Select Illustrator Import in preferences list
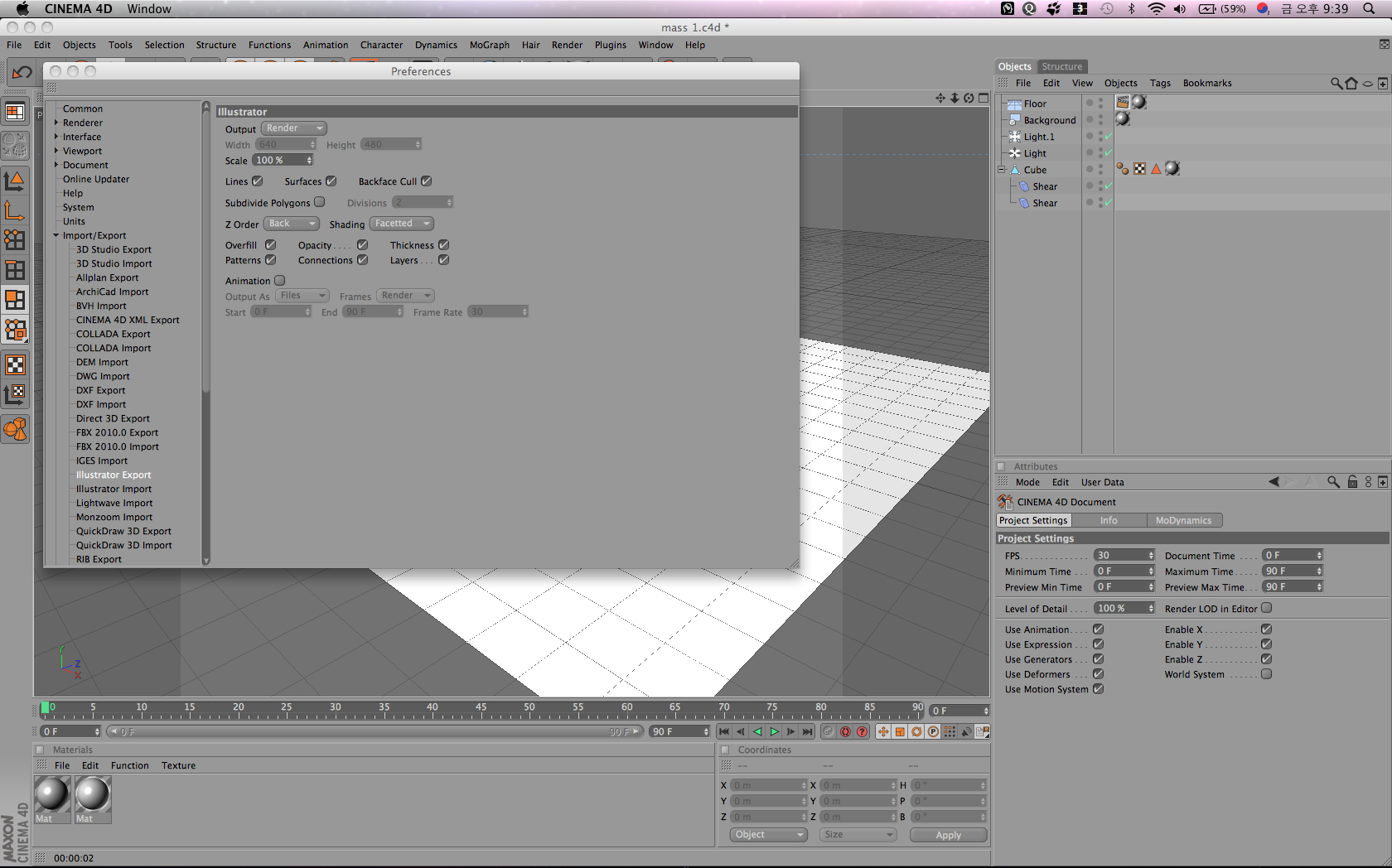 [x=114, y=489]
